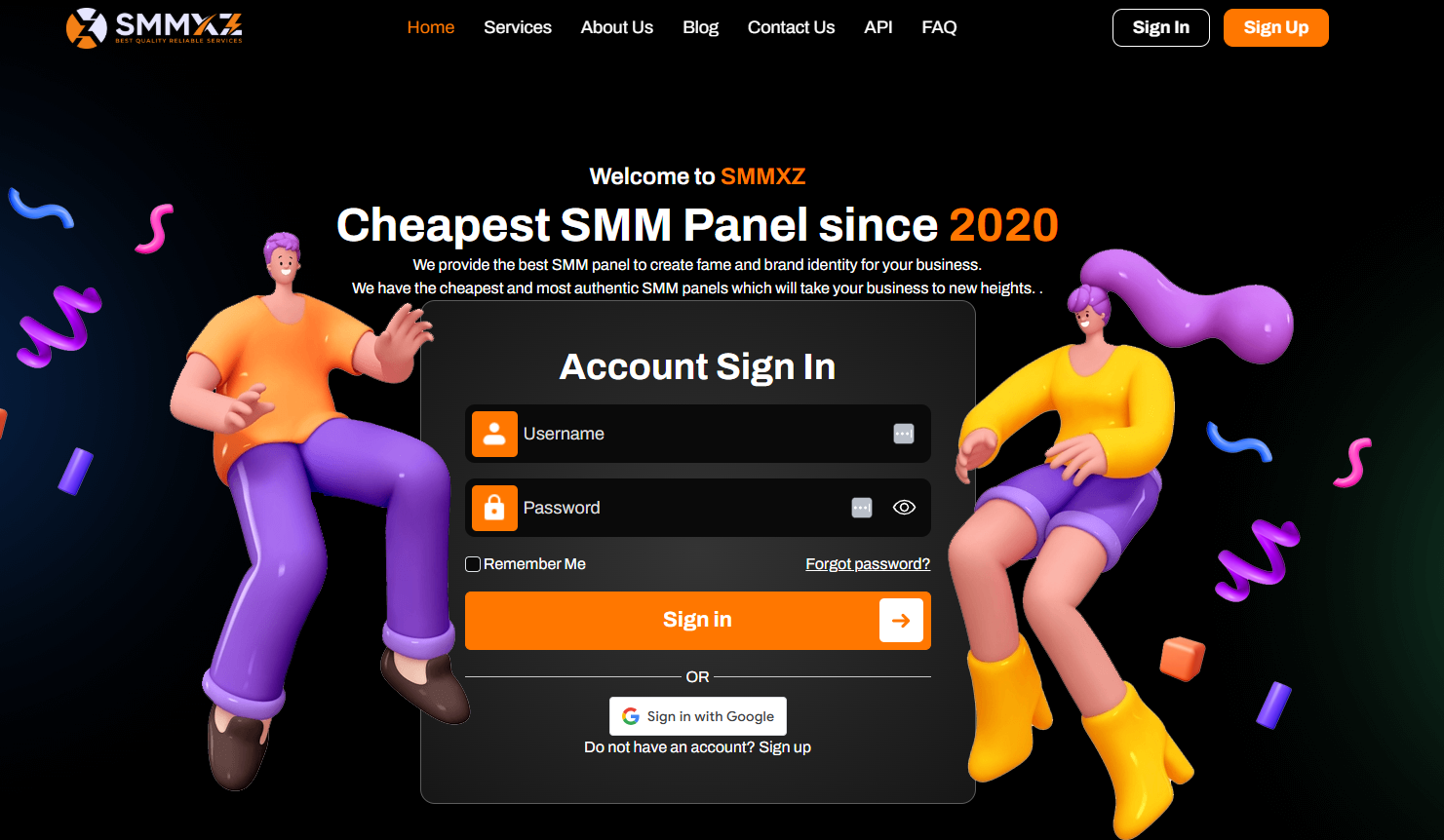Image resolution: width=1444 pixels, height=840 pixels.
Task: Click the password manager icon in Password field
Action: (862, 508)
